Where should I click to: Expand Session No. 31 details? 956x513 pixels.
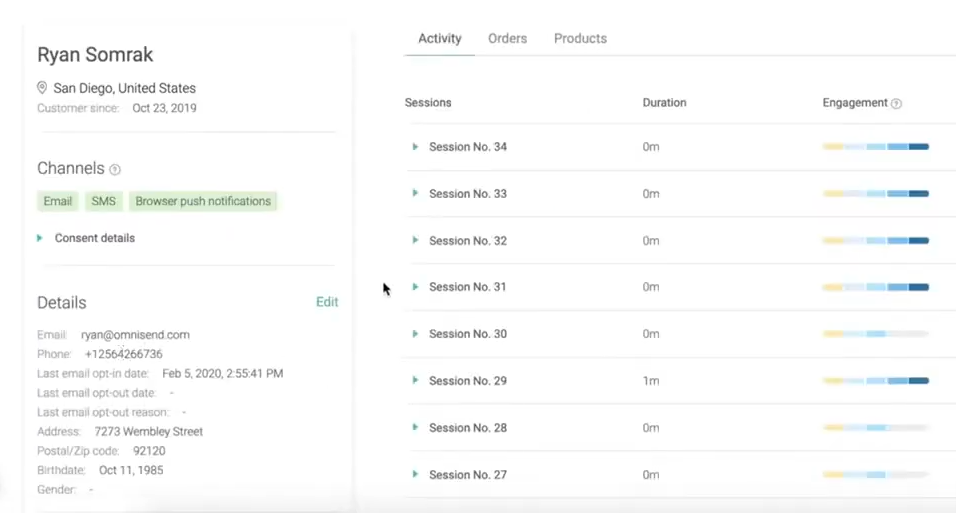(x=415, y=287)
